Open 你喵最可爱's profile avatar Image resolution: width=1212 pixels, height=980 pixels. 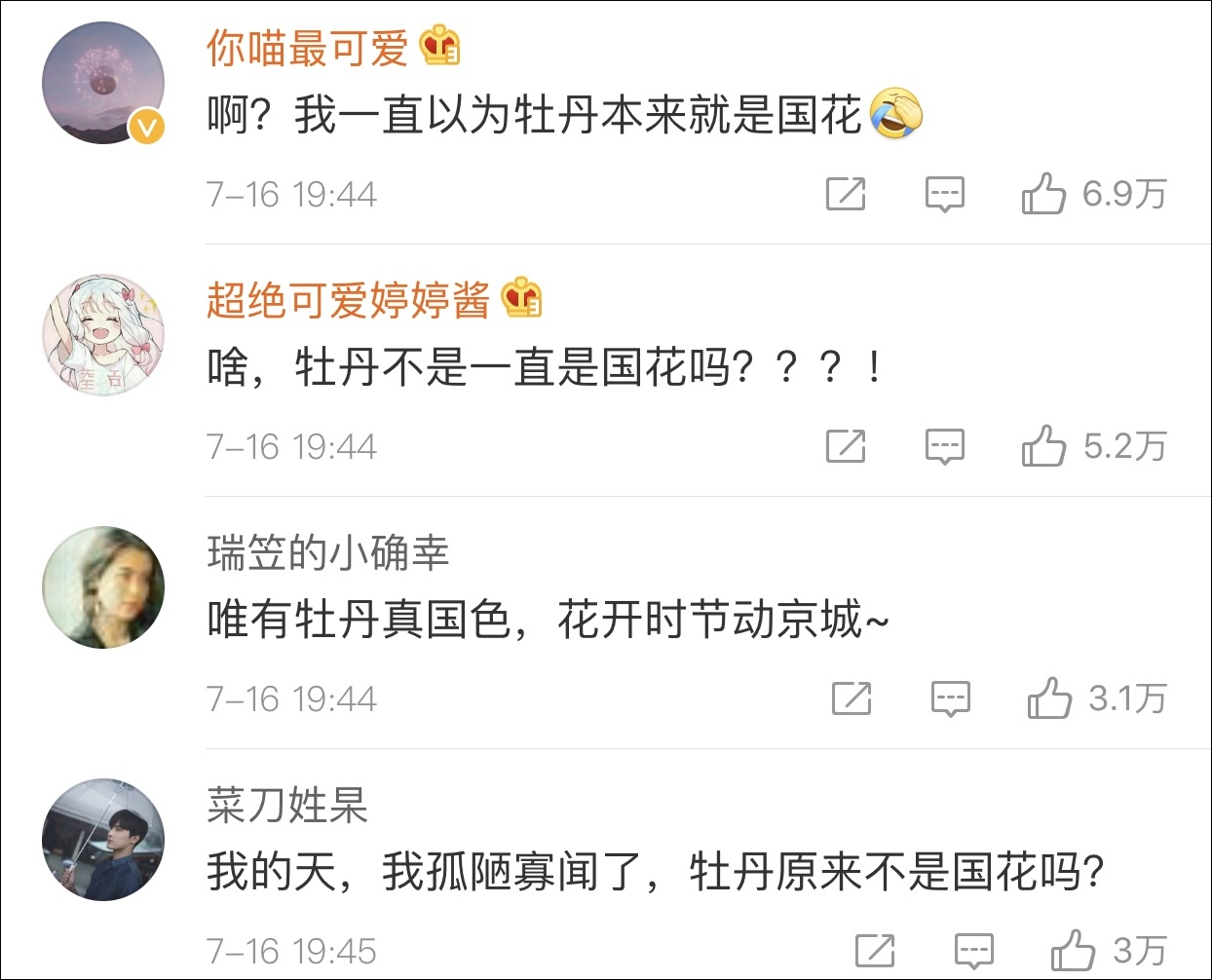coord(103,84)
